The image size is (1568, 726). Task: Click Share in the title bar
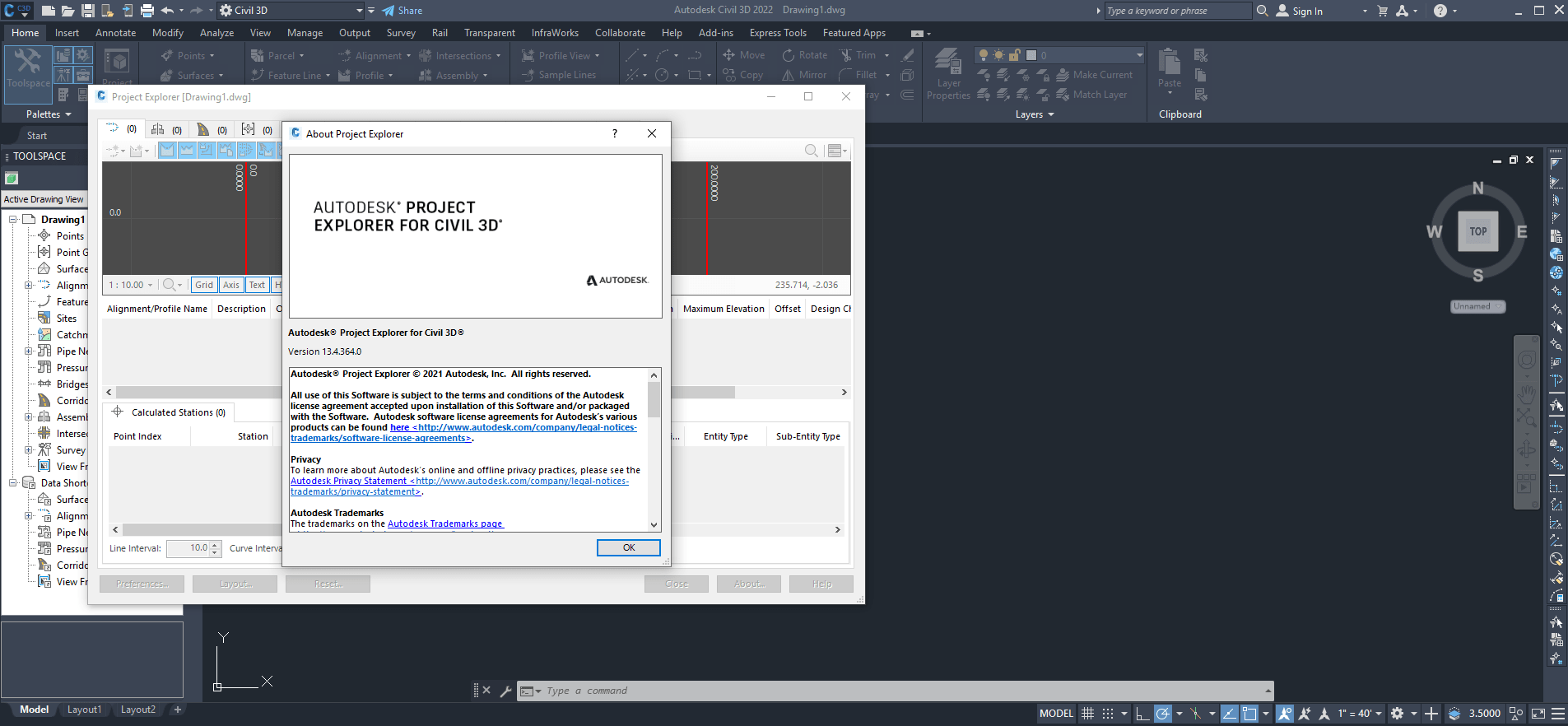click(402, 11)
